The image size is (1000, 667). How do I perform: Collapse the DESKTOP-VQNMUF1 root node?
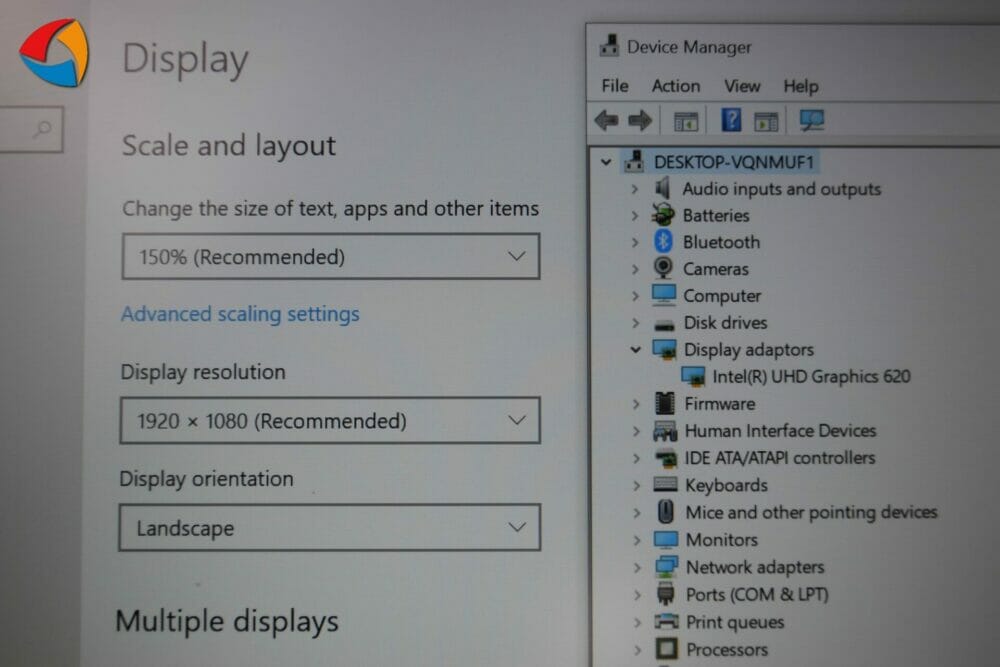[x=606, y=162]
